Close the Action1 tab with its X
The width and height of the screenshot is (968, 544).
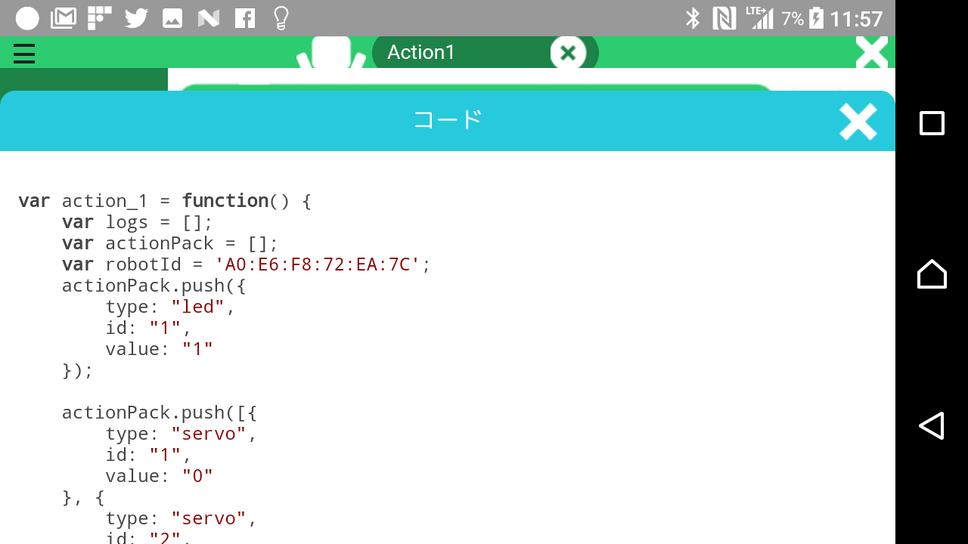point(567,53)
